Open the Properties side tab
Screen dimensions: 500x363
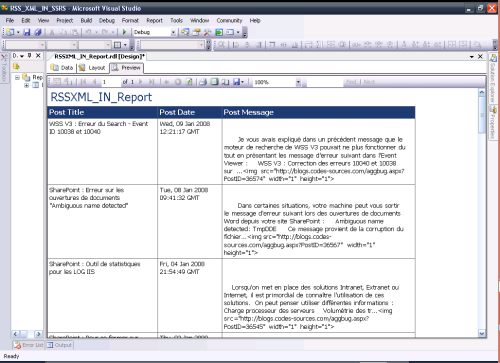coord(493,122)
